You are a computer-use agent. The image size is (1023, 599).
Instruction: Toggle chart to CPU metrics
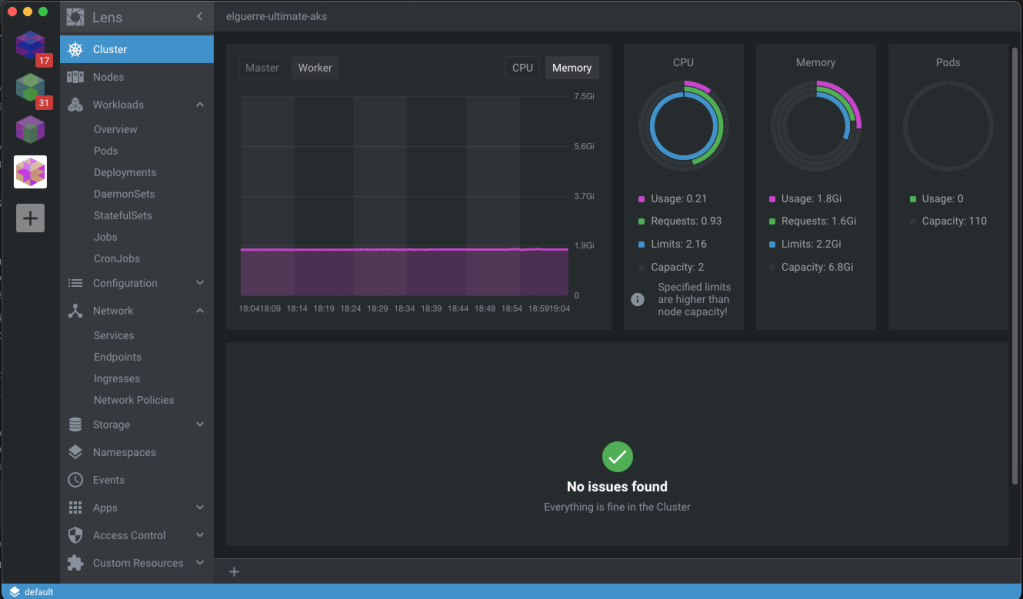click(522, 68)
